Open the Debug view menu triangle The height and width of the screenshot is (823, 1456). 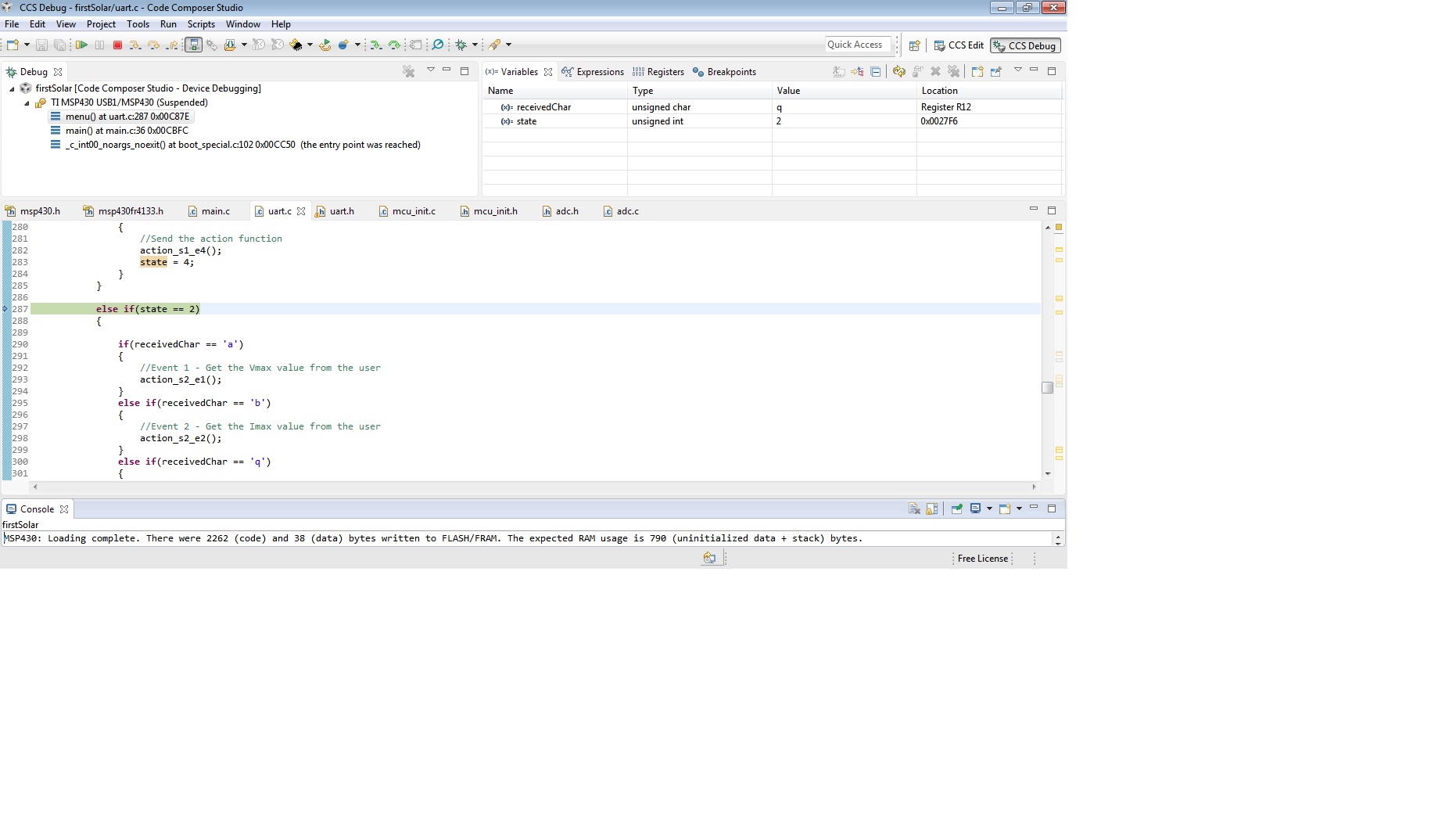[430, 70]
